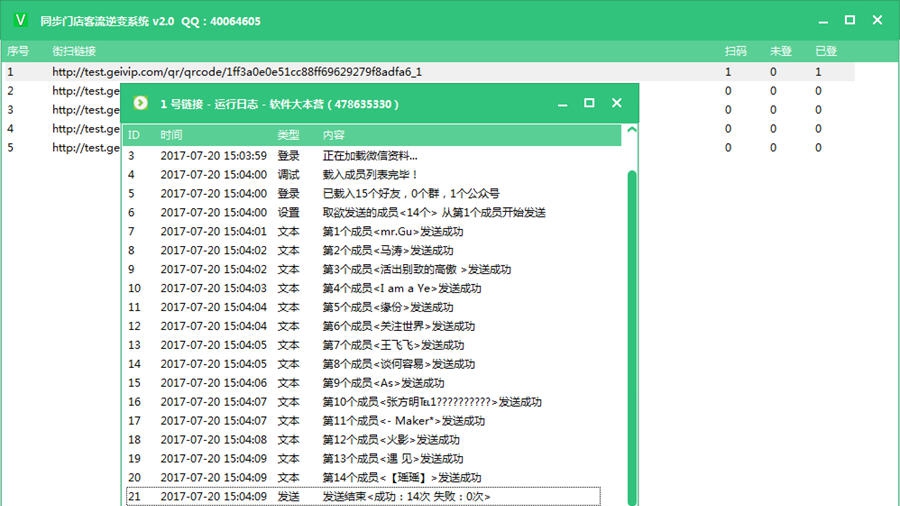Screen dimensions: 900x506
Task: Click the 序号 column header
Action: point(18,51)
